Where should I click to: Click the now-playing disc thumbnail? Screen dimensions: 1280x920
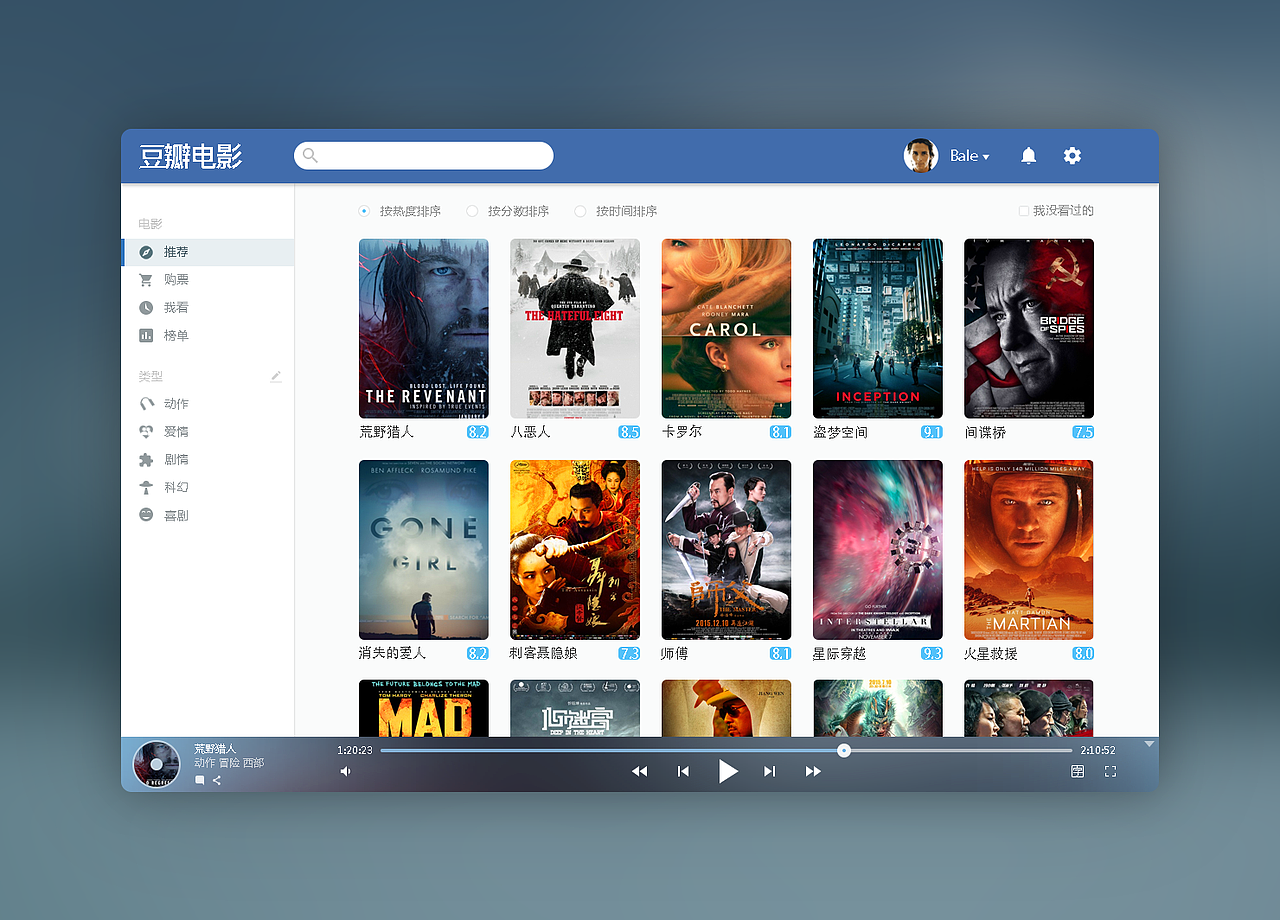tap(156, 764)
